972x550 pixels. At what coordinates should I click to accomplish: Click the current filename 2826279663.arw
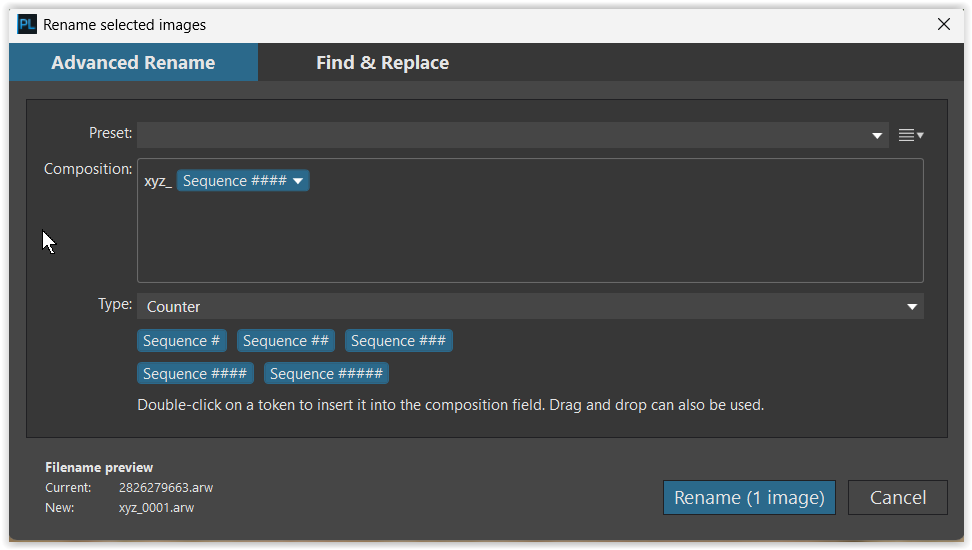pos(166,488)
